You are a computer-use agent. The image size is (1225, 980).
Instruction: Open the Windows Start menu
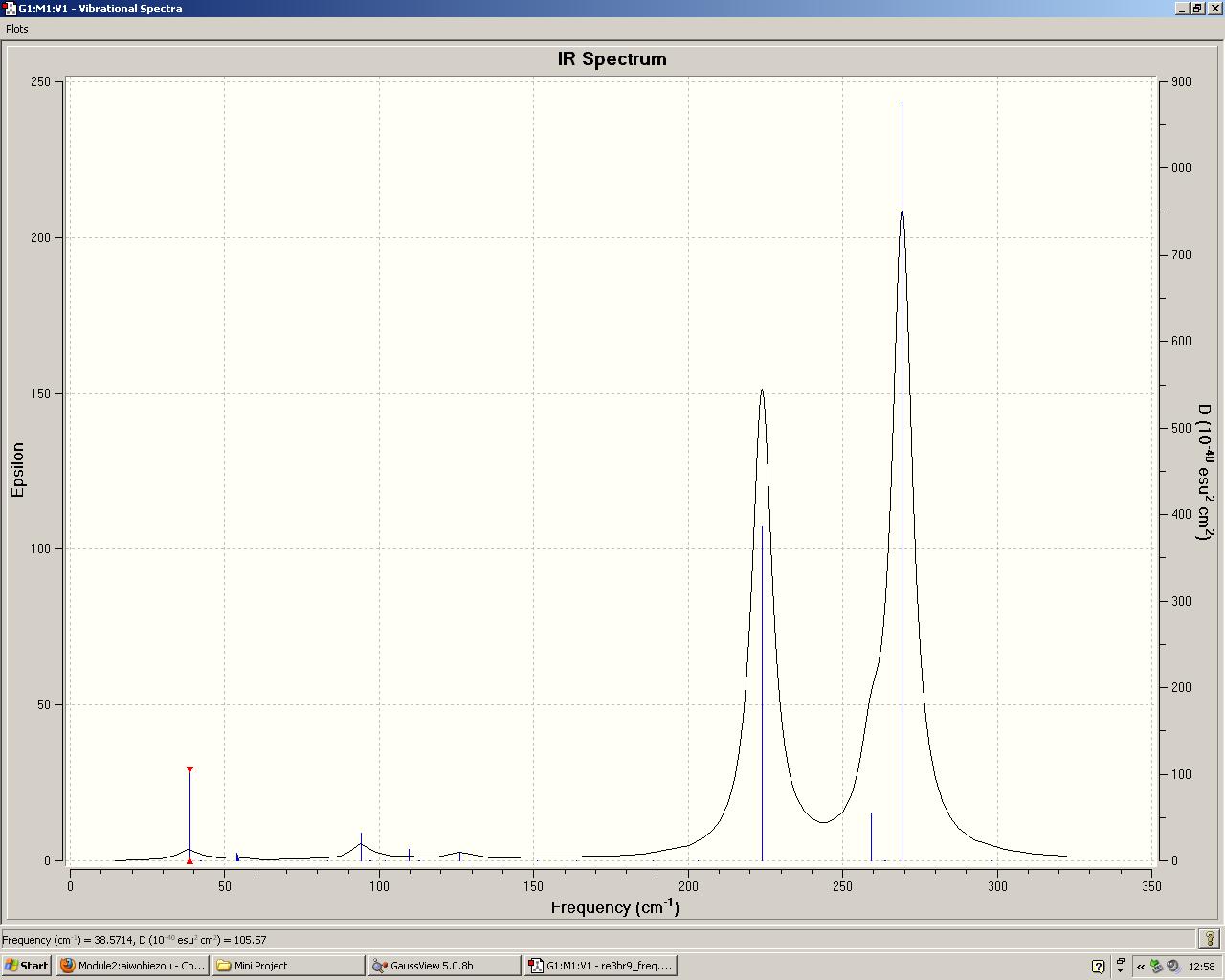point(27,966)
